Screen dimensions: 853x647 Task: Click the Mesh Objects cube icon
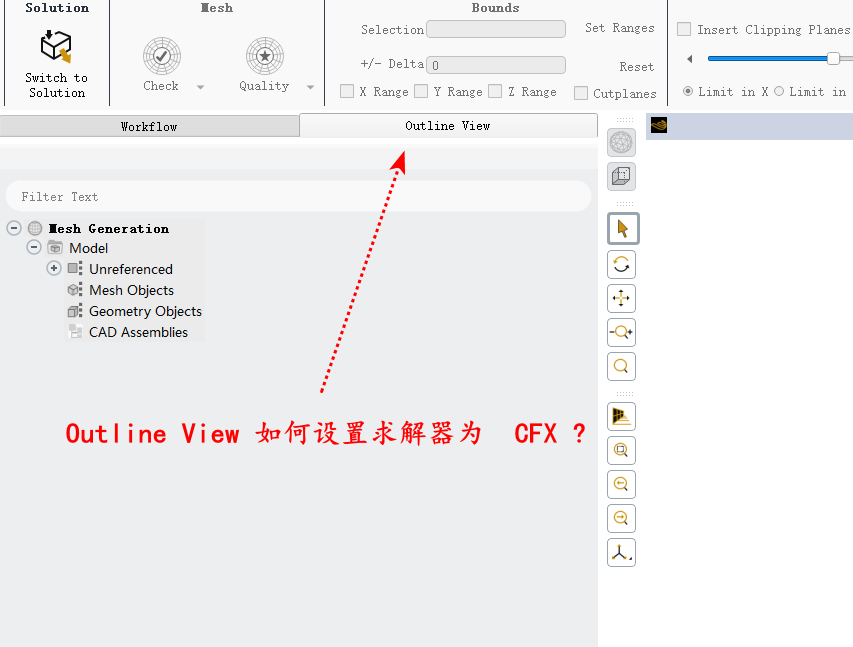(x=75, y=289)
